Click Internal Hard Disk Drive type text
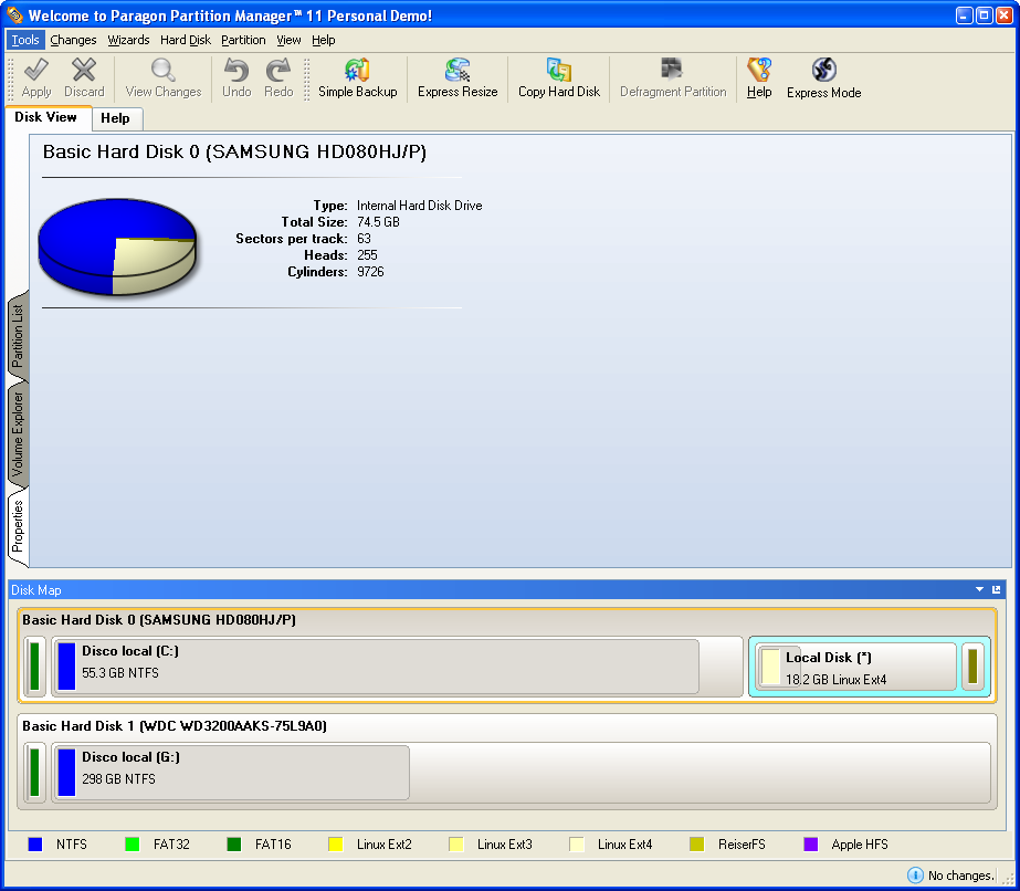This screenshot has height=891, width=1020. pos(420,206)
